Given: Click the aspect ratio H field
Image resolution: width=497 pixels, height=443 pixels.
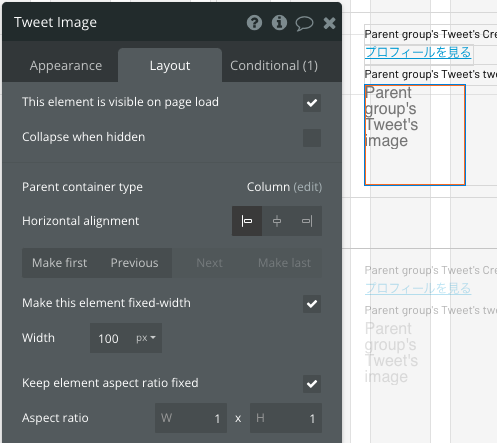Looking at the screenshot, I should (286, 418).
